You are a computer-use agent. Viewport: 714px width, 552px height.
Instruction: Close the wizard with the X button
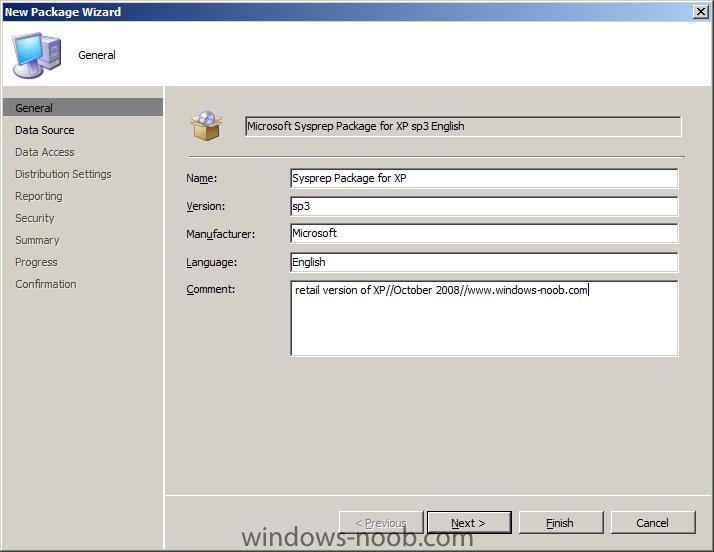tap(701, 11)
